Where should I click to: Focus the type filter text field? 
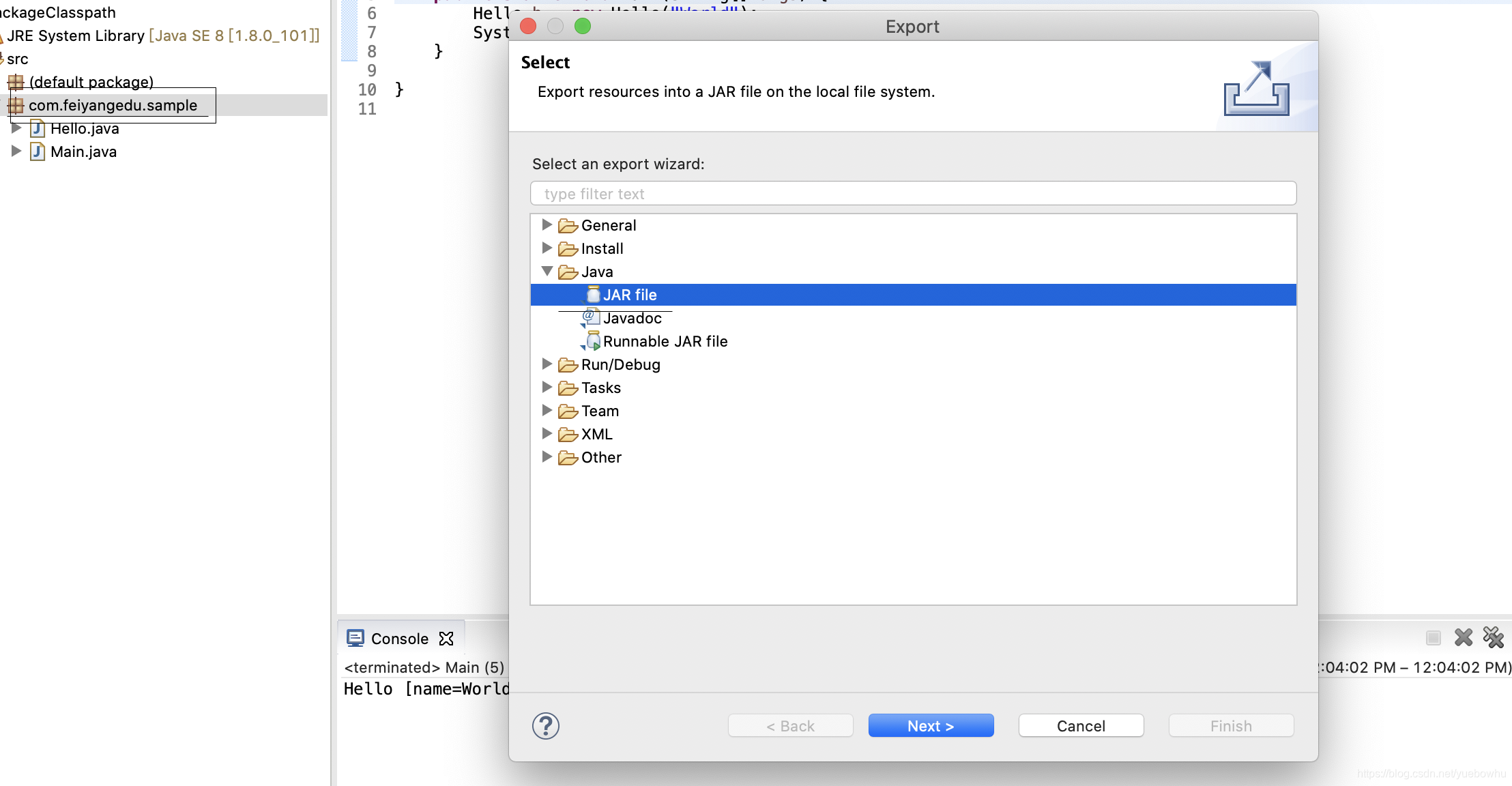[912, 194]
